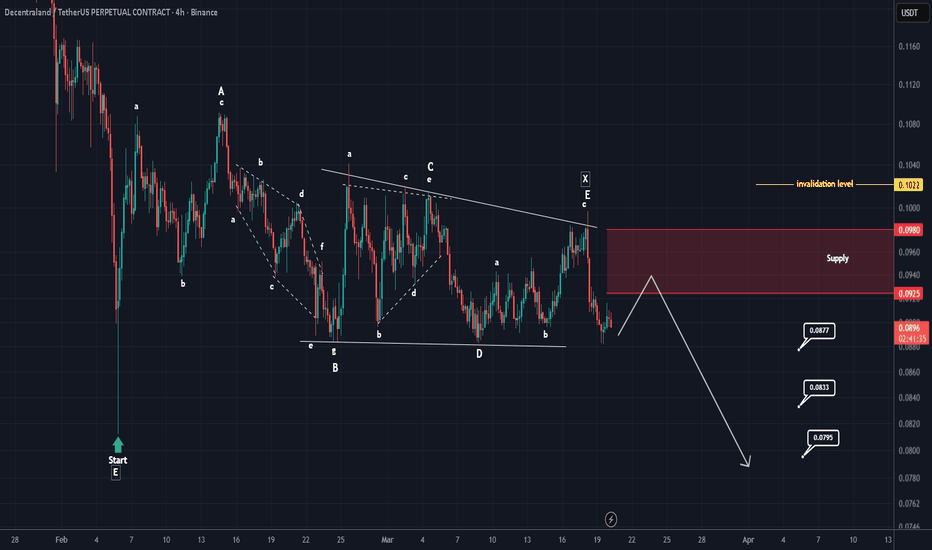Screen dimensions: 932x550
Task: Click 0.0860 on the price axis
Action: click(909, 372)
